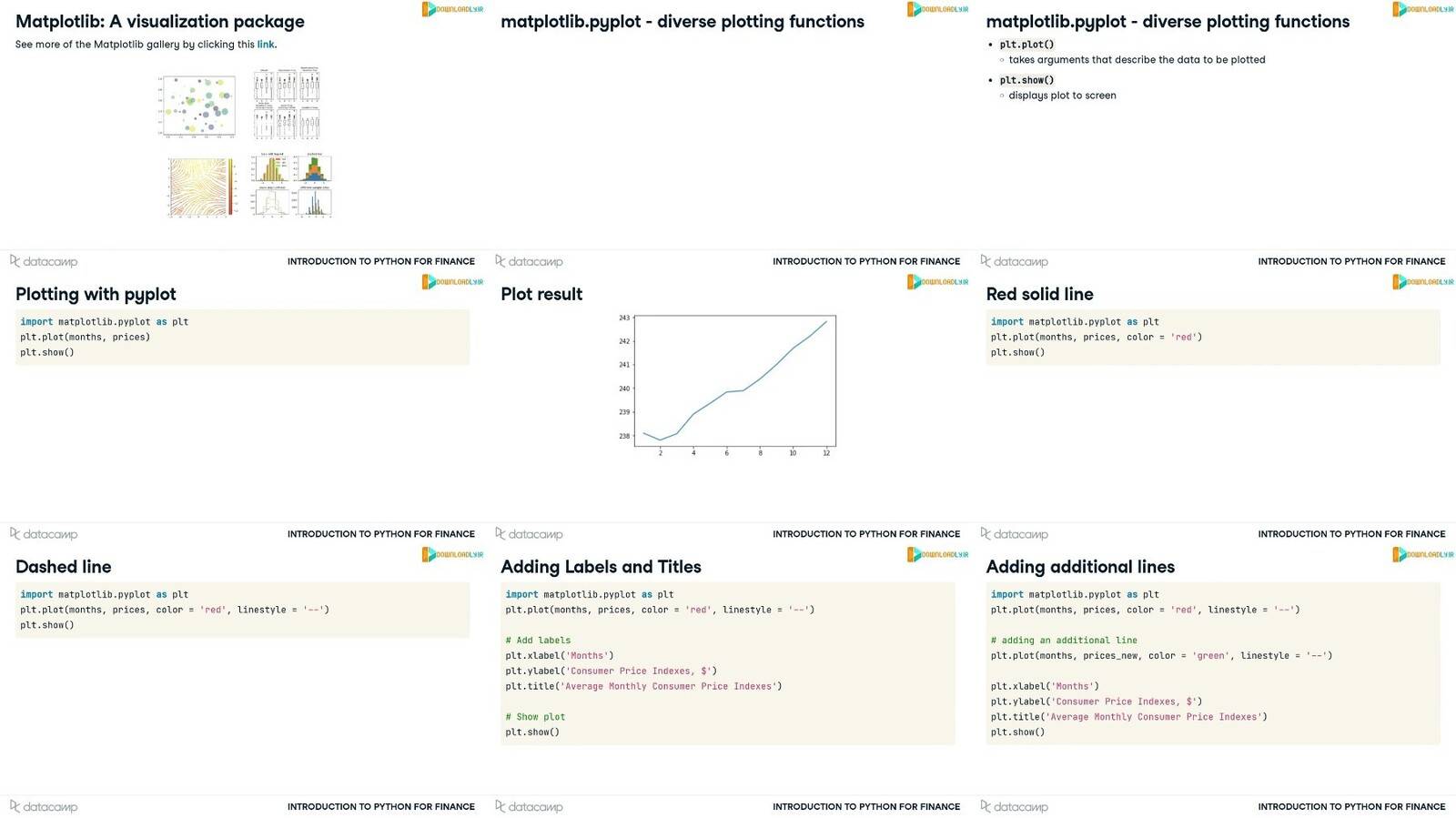Select the histogram grid gallery thumbnail
The image size is (1456, 818).
click(x=292, y=185)
